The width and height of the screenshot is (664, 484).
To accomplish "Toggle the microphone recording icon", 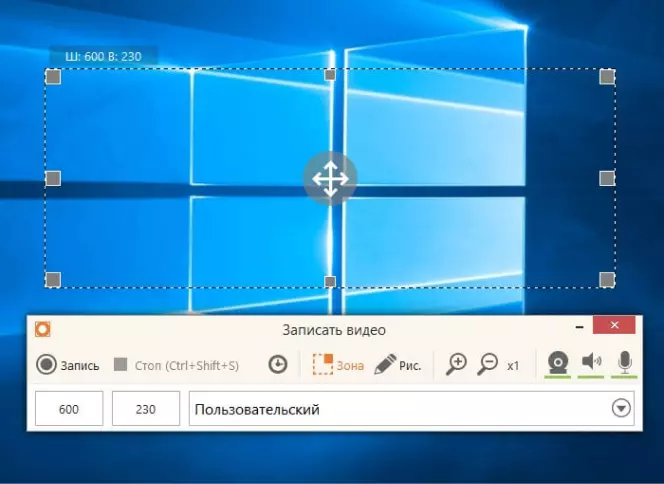I will tap(624, 364).
